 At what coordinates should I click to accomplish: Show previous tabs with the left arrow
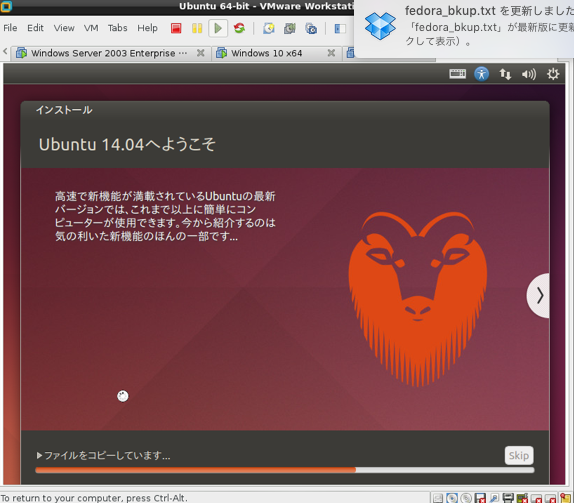(5, 52)
